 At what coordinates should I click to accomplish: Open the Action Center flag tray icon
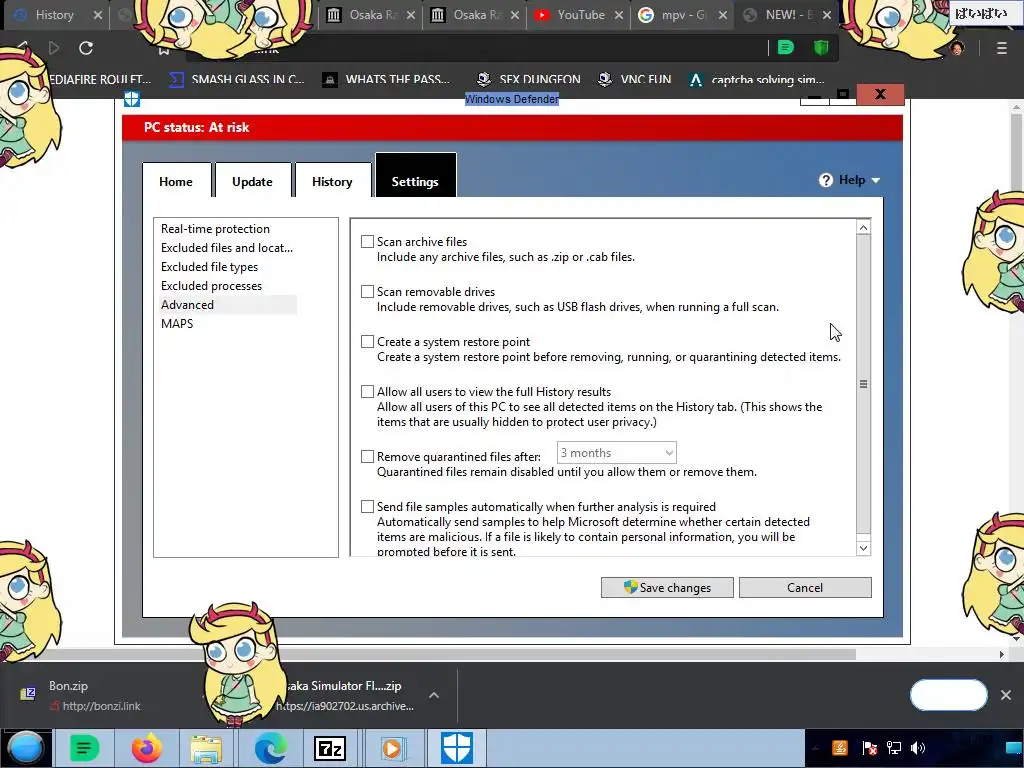(869, 748)
